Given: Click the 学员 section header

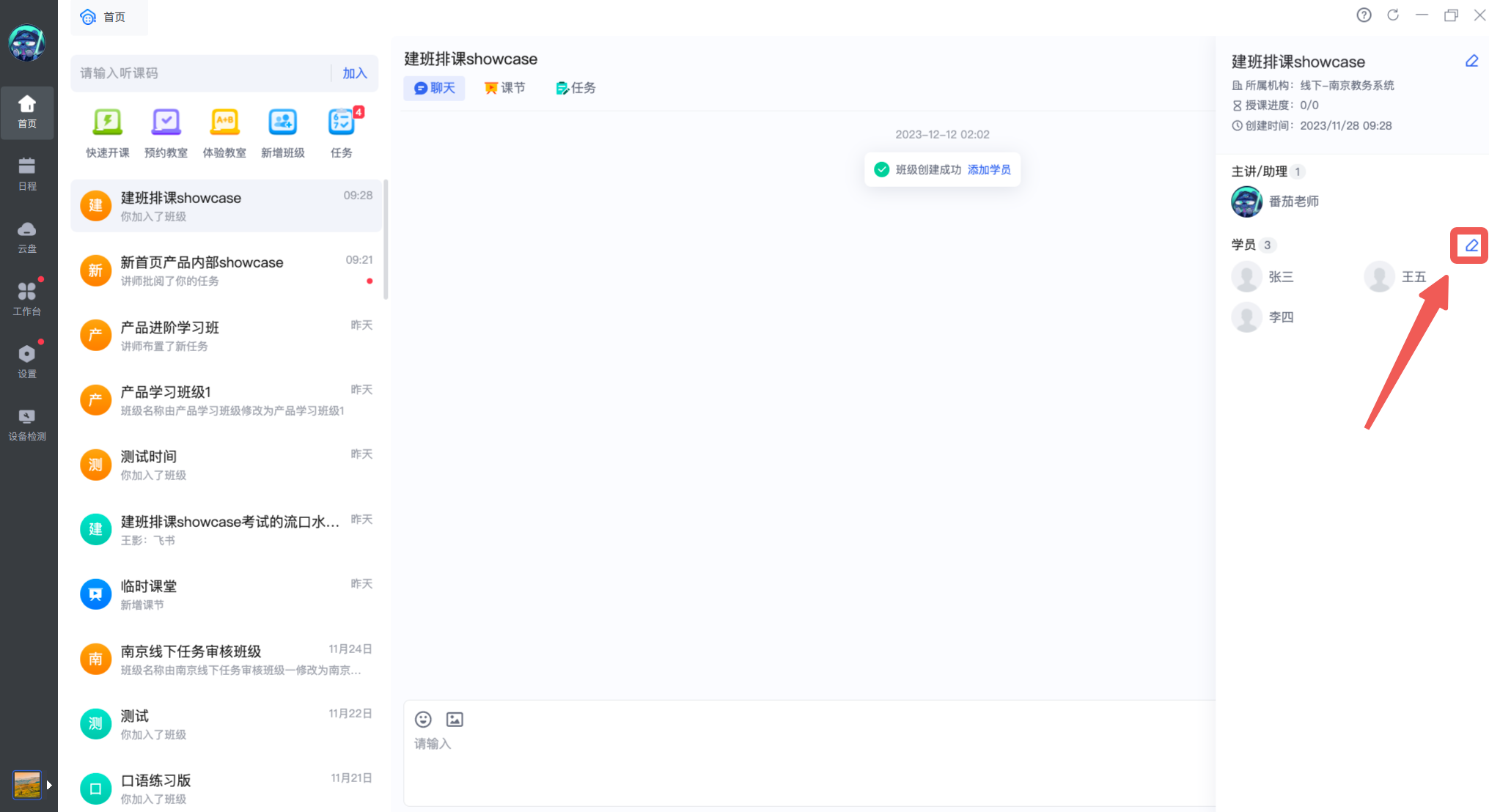Looking at the screenshot, I should [x=1243, y=245].
